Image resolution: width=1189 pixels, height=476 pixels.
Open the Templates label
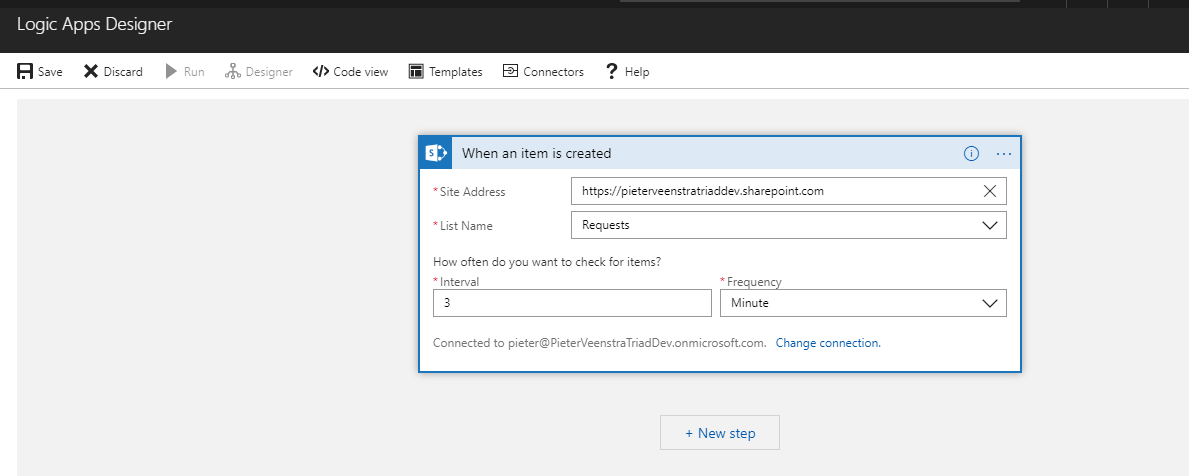tap(456, 72)
